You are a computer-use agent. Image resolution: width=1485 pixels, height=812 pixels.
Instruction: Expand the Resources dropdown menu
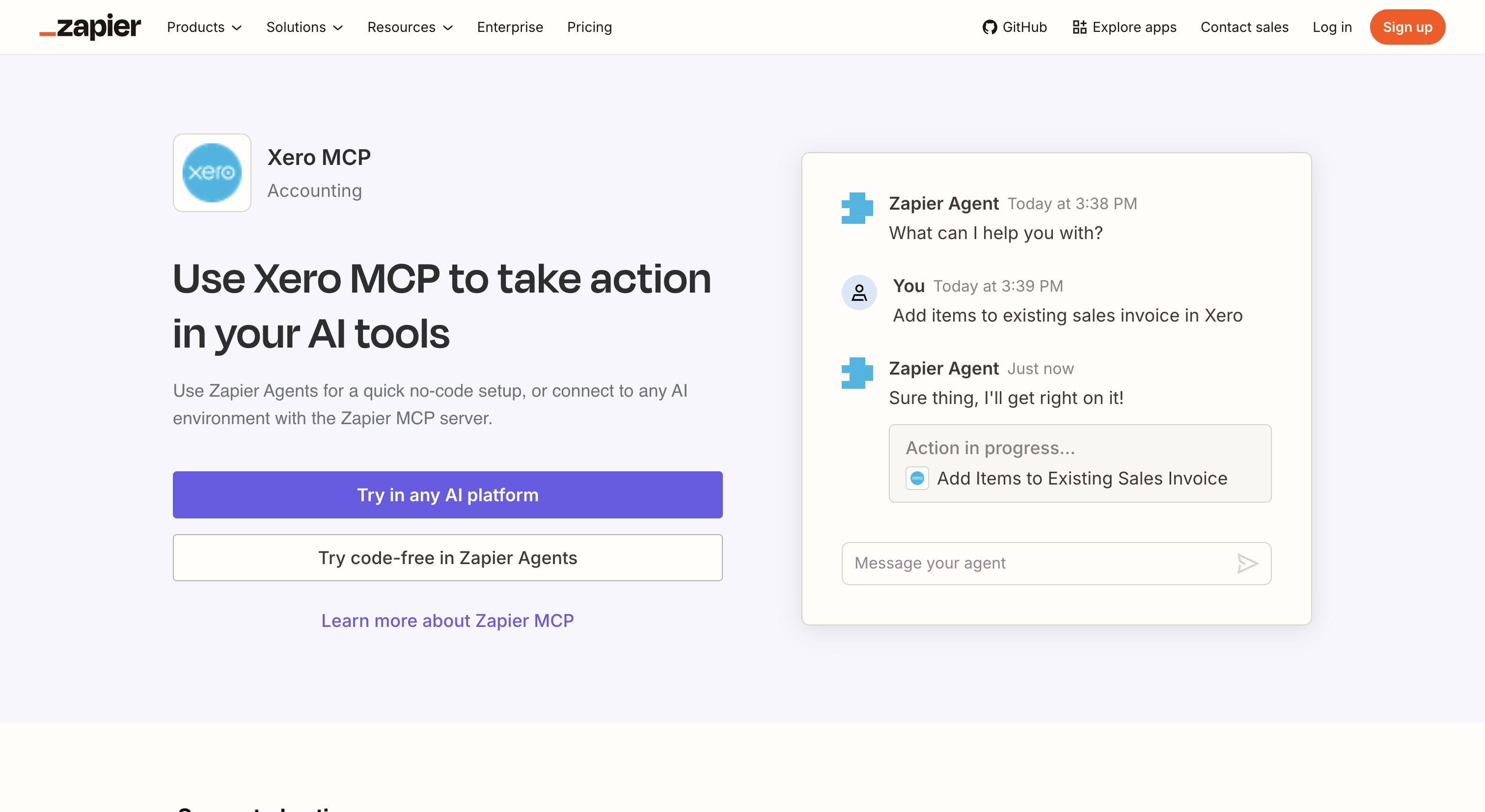[x=410, y=27]
